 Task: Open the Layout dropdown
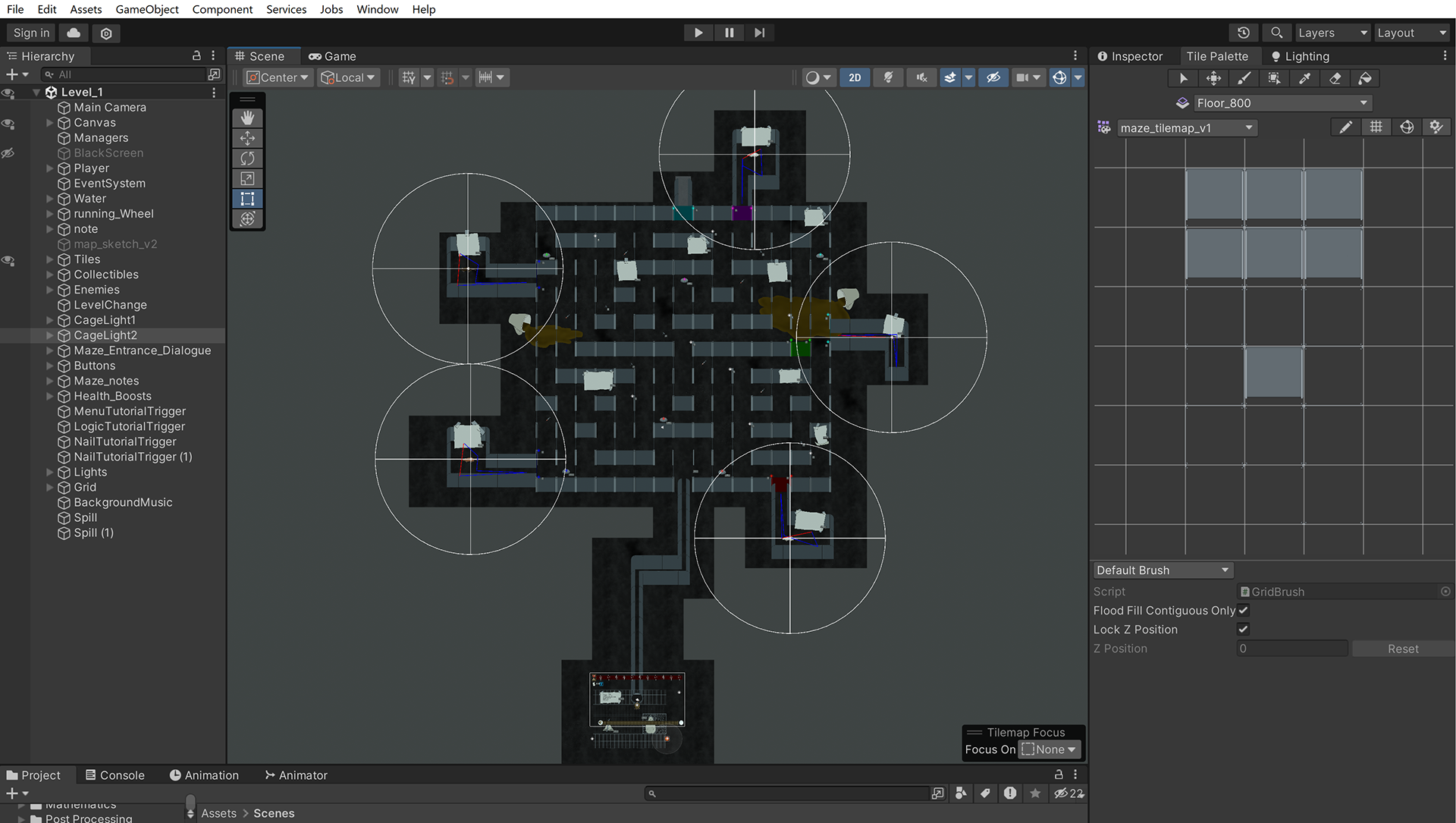1412,33
